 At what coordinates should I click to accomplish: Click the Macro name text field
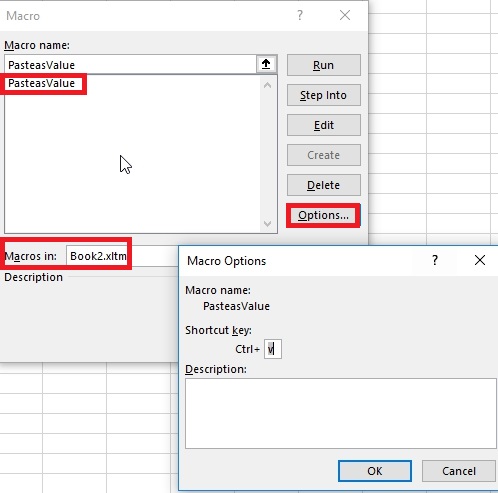pos(131,65)
